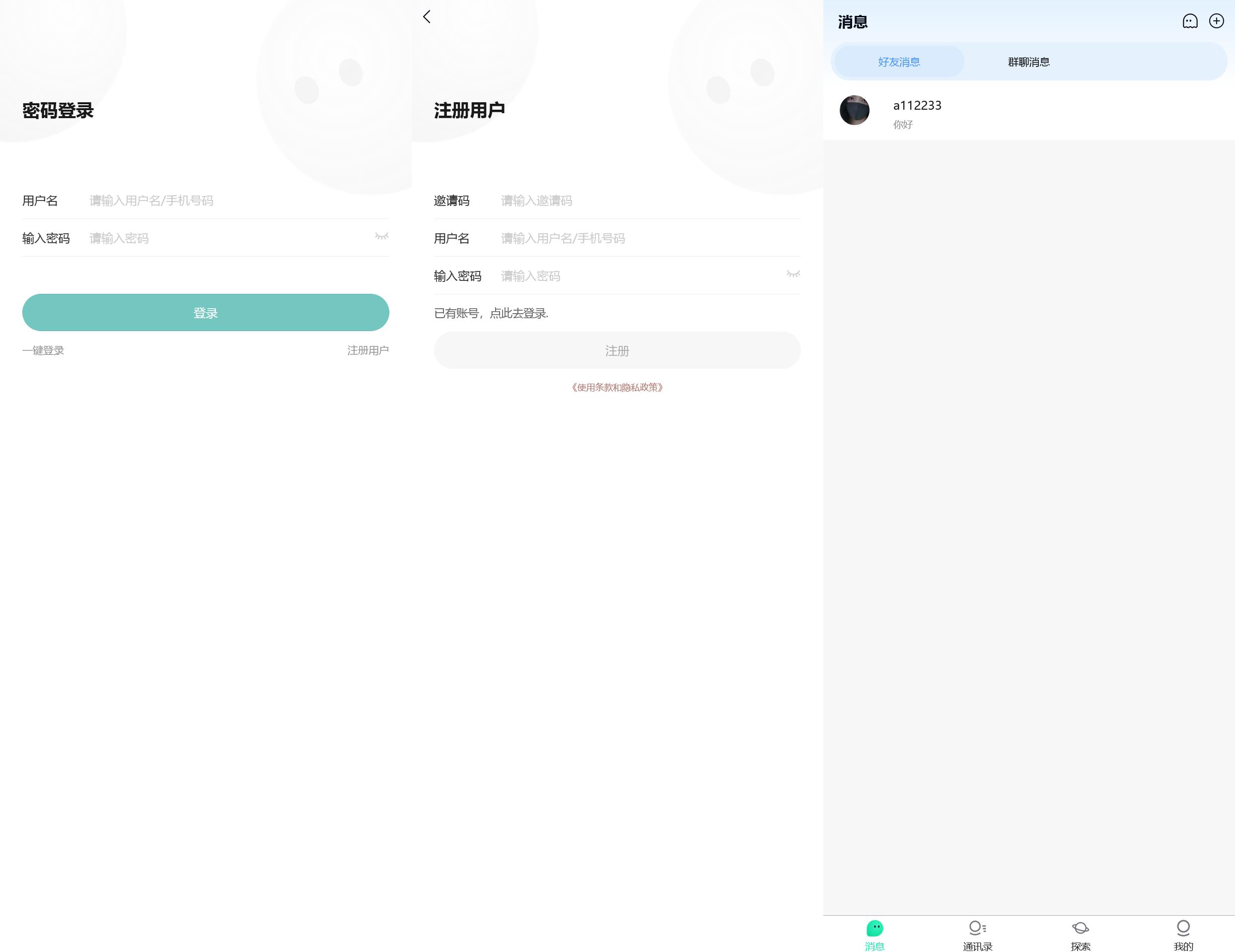Click the 一键登录 quick login link
Image resolution: width=1235 pixels, height=952 pixels.
tap(44, 350)
